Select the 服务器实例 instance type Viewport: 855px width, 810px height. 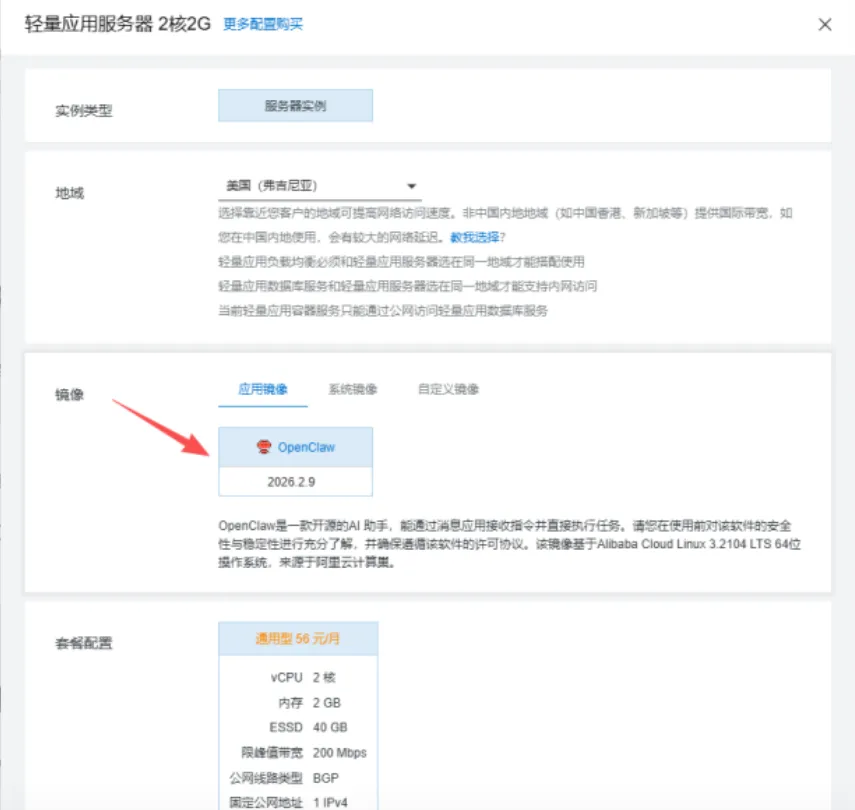coord(296,105)
